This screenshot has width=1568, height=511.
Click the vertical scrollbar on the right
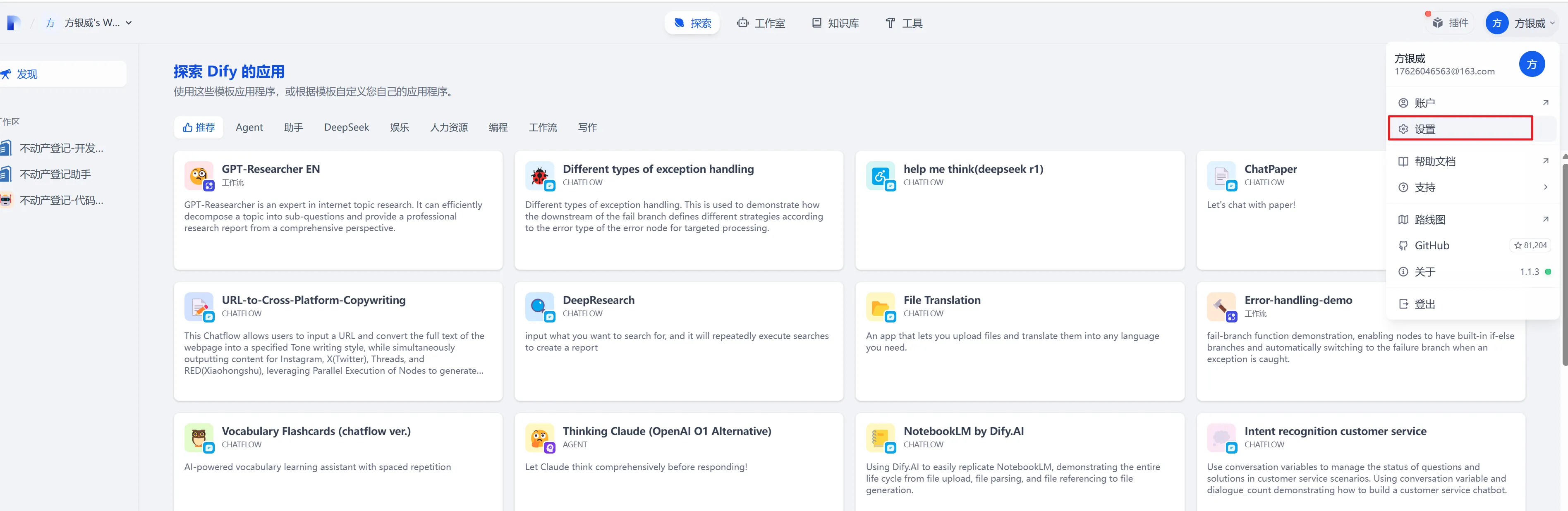tap(1564, 262)
